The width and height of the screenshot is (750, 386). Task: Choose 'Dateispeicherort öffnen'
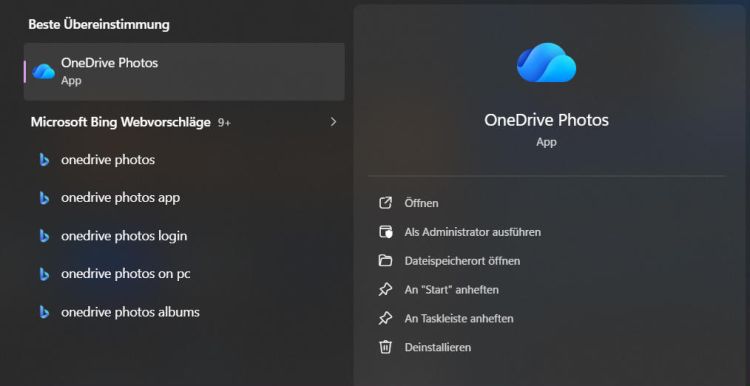pos(462,261)
